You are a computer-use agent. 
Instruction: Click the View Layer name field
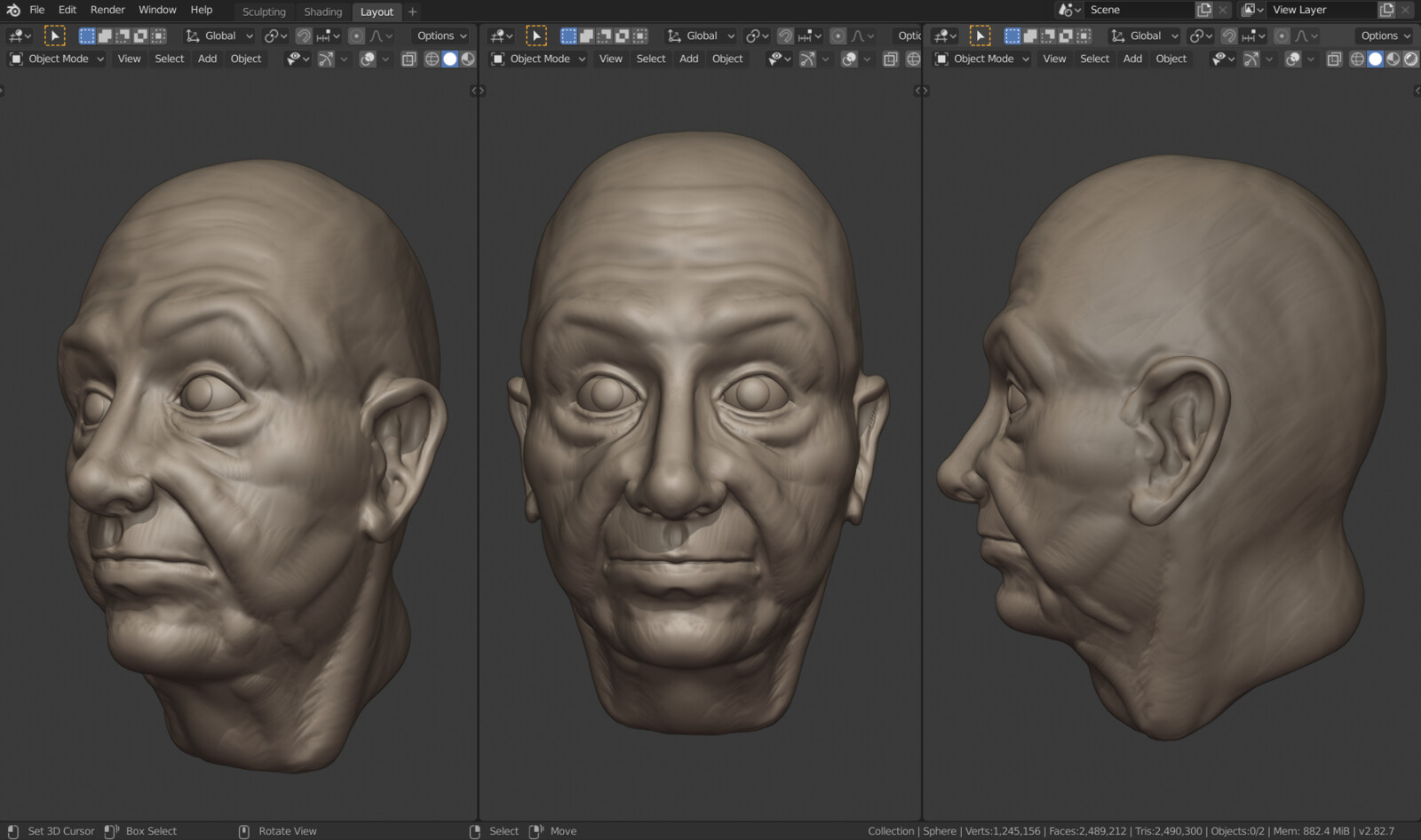(1323, 10)
